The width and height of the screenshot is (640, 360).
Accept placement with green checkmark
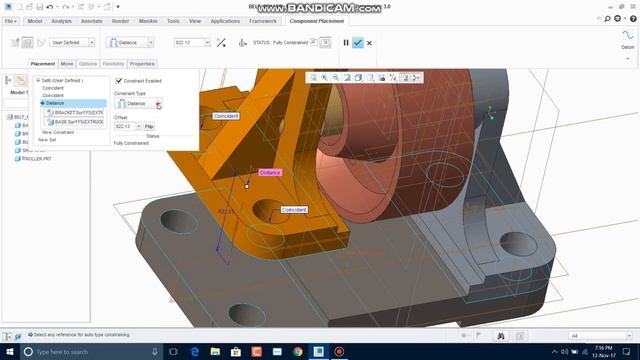(358, 42)
